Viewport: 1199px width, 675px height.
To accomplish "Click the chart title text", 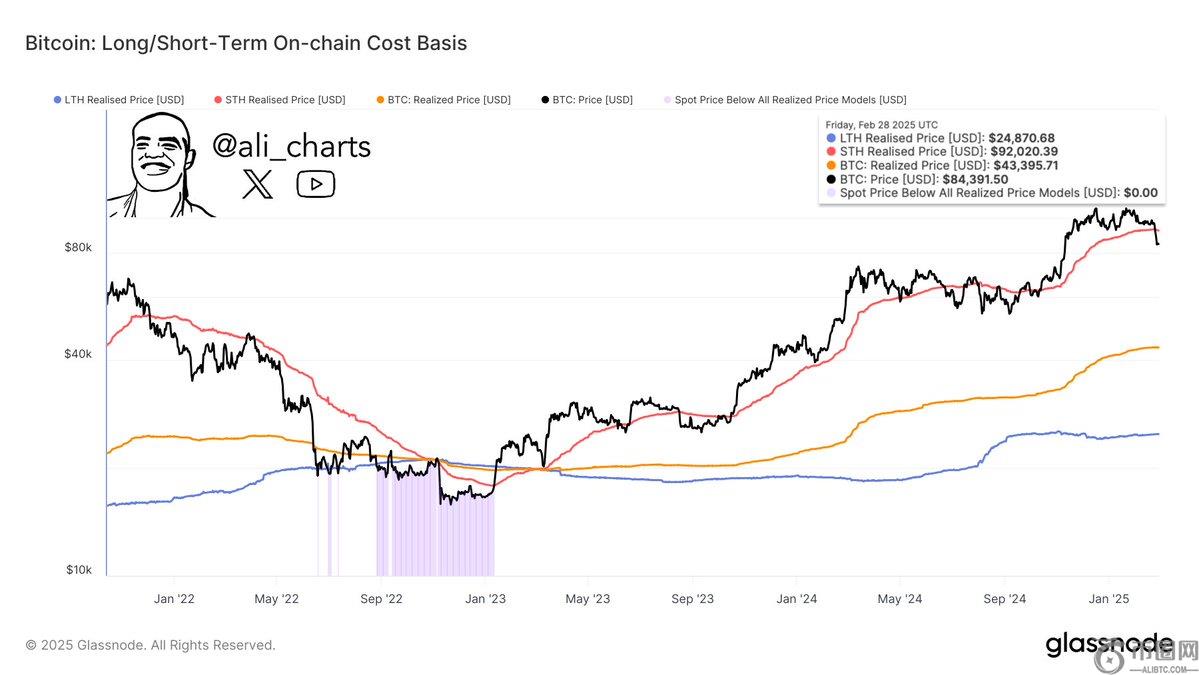I will (x=246, y=43).
